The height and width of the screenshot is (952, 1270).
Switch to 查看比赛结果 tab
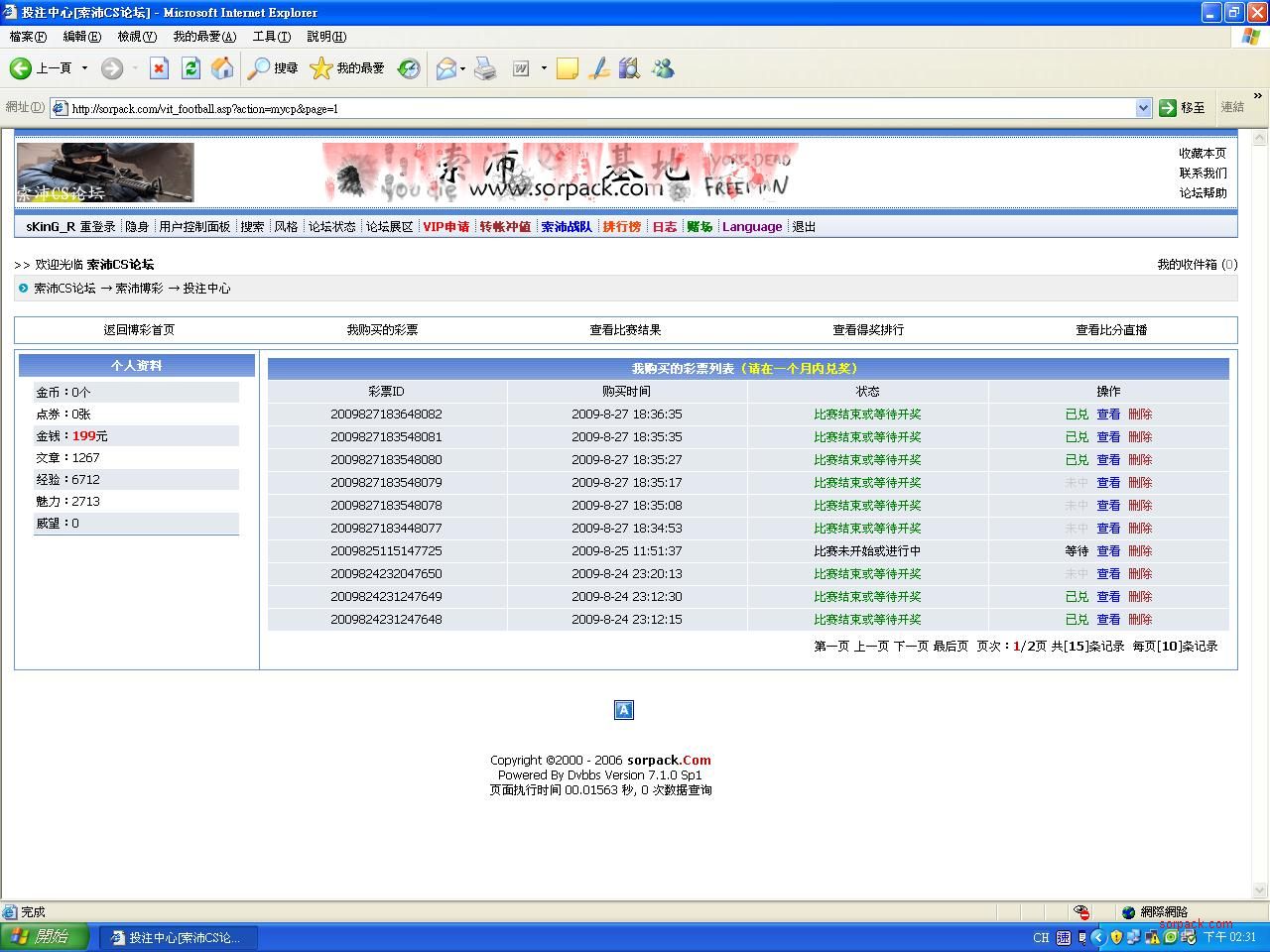point(625,330)
